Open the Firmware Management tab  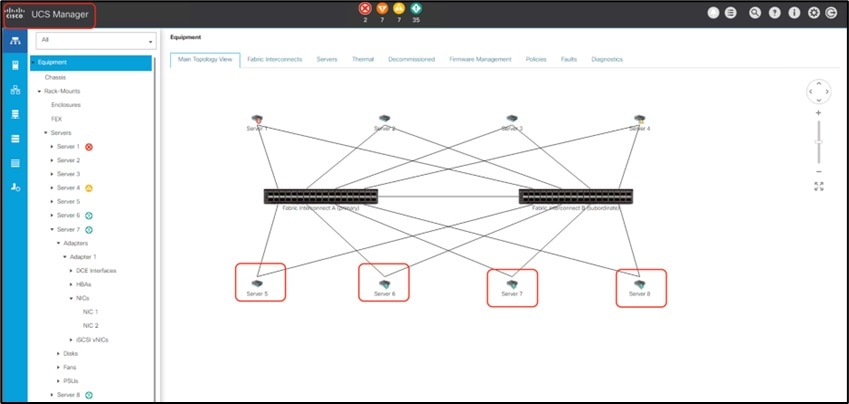click(480, 60)
